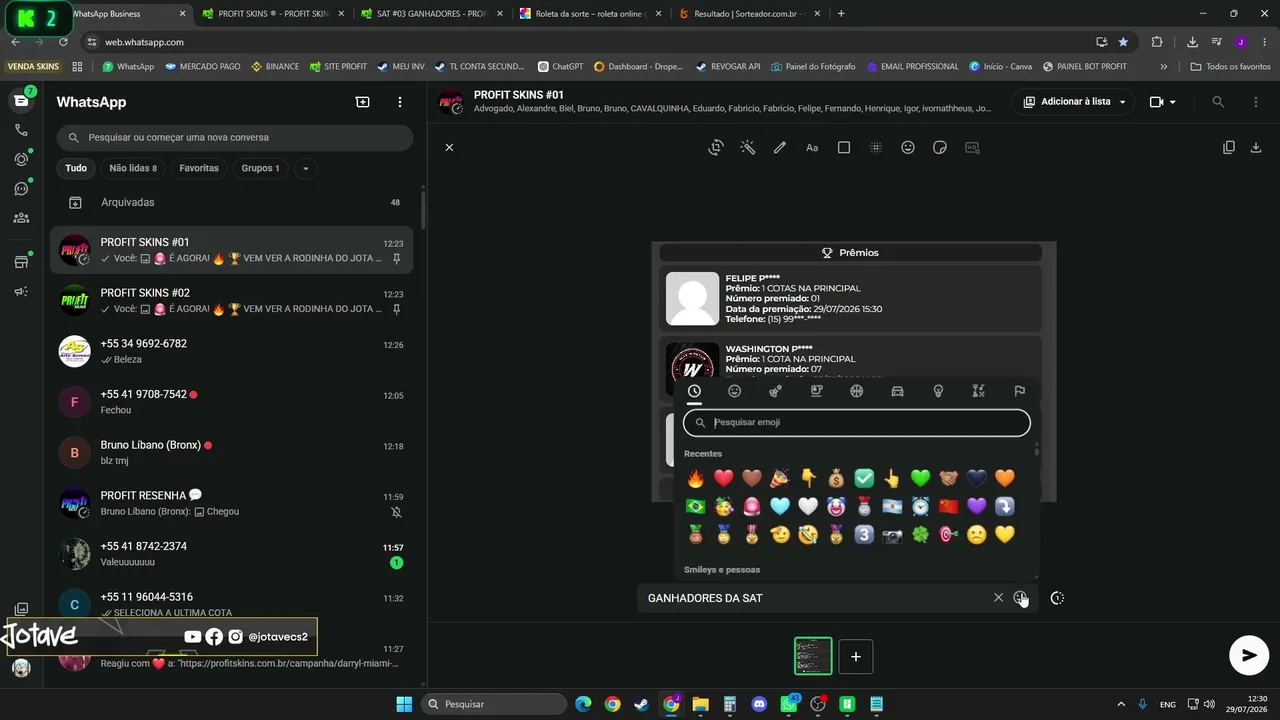Select the rotate and crop tool
The height and width of the screenshot is (720, 1280).
716,147
